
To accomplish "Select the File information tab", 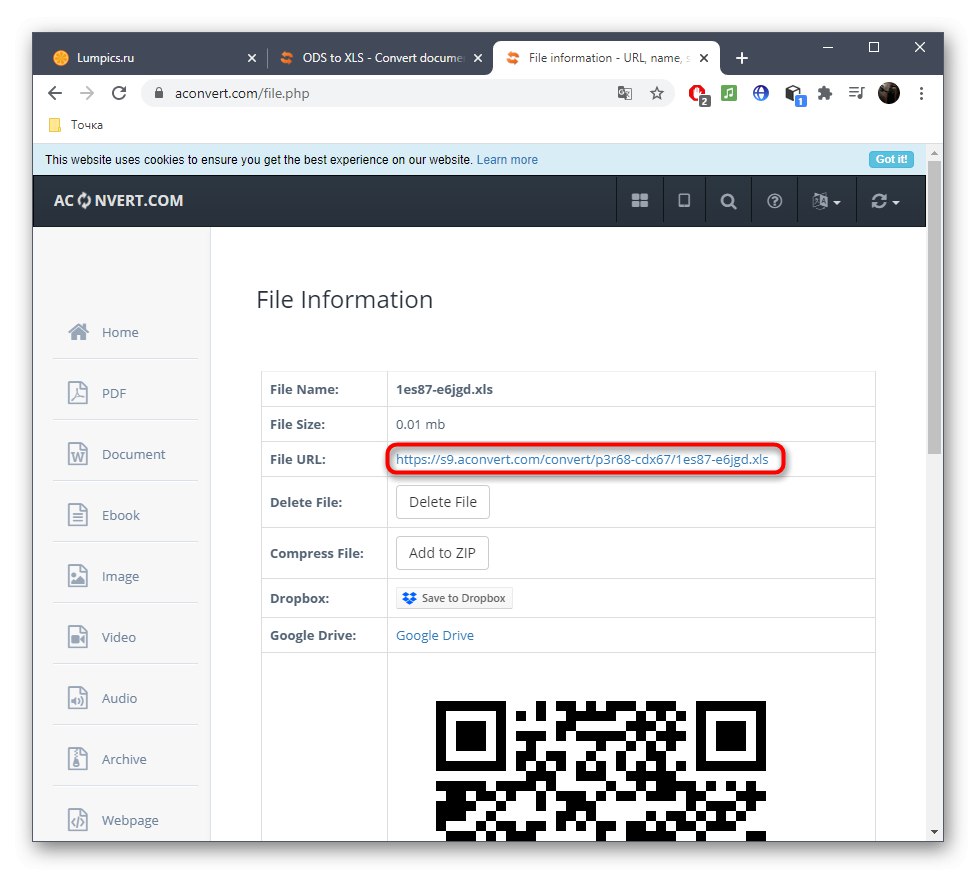I will point(606,58).
